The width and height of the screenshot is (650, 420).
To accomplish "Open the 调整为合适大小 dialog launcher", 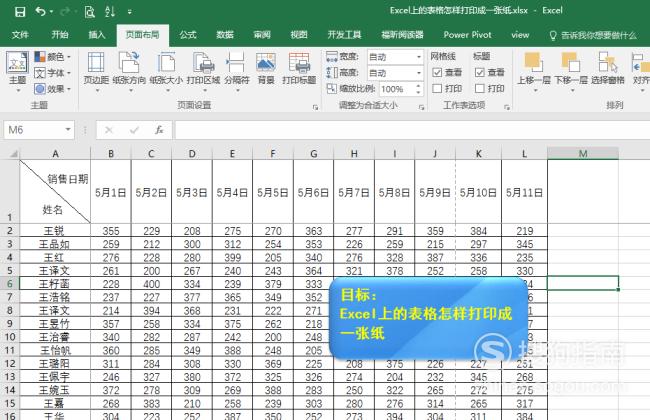I will pyautogui.click(x=422, y=107).
